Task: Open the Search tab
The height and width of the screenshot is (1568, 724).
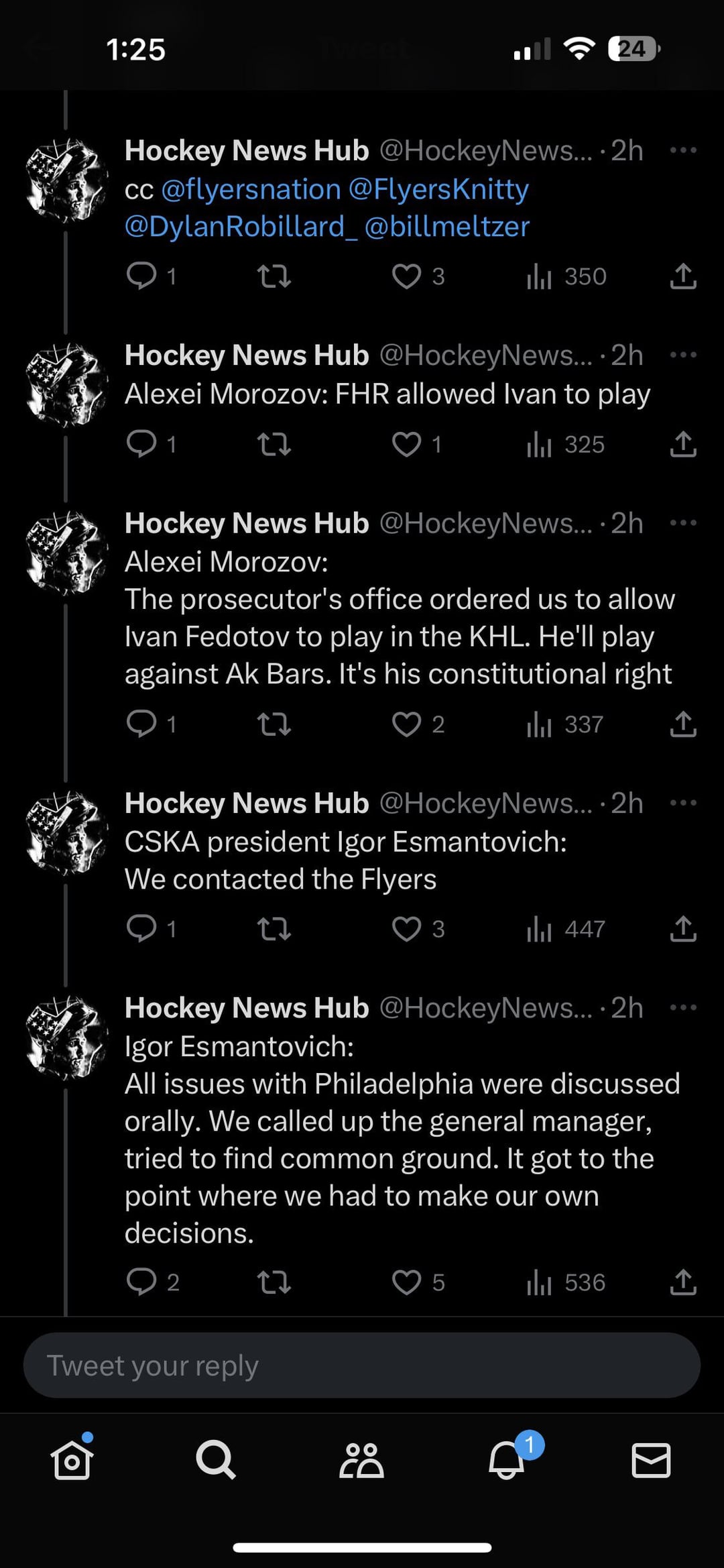Action: (x=216, y=1459)
